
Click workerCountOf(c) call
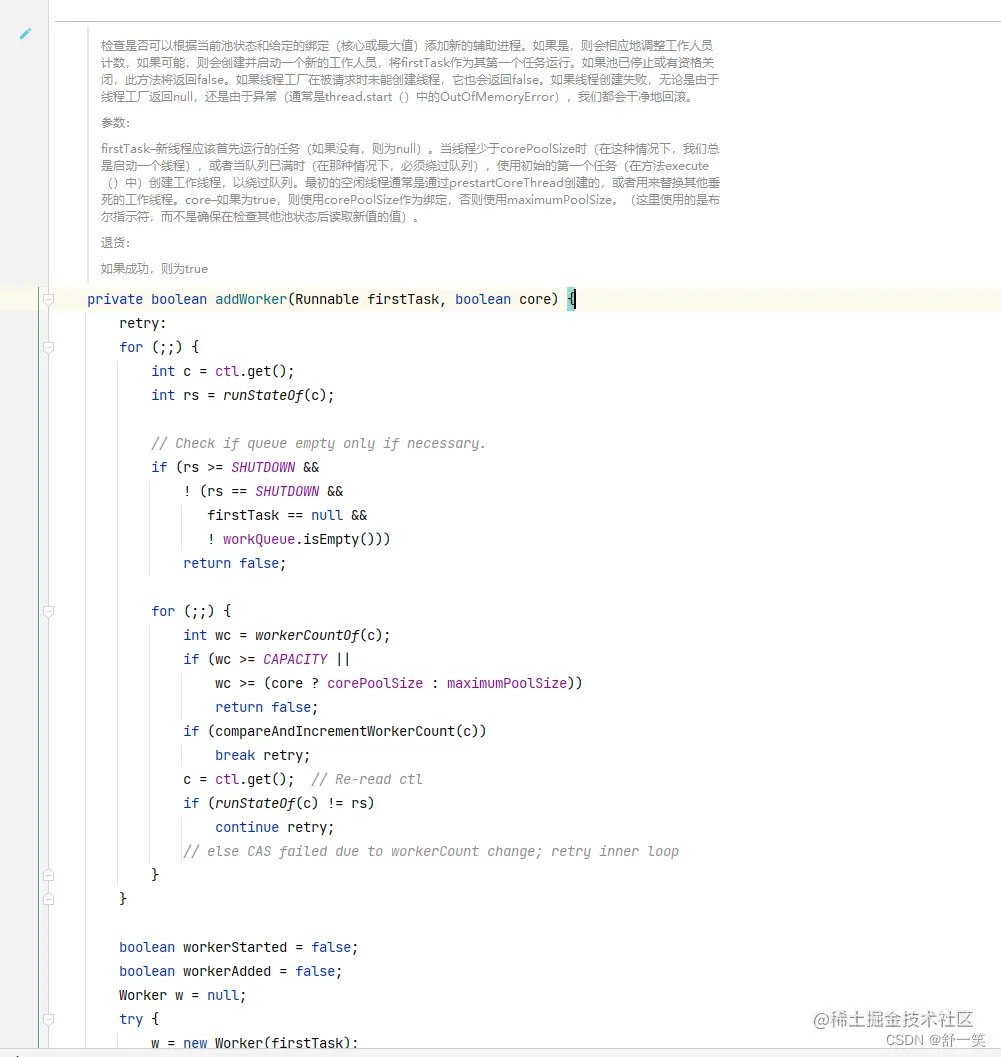pyautogui.click(x=318, y=636)
